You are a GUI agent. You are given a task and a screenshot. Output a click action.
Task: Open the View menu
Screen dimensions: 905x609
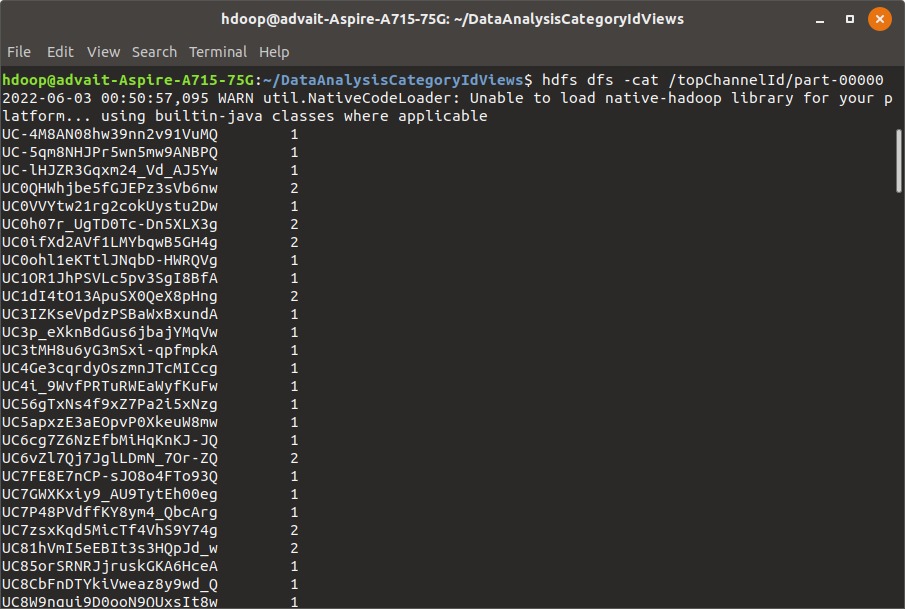point(103,52)
